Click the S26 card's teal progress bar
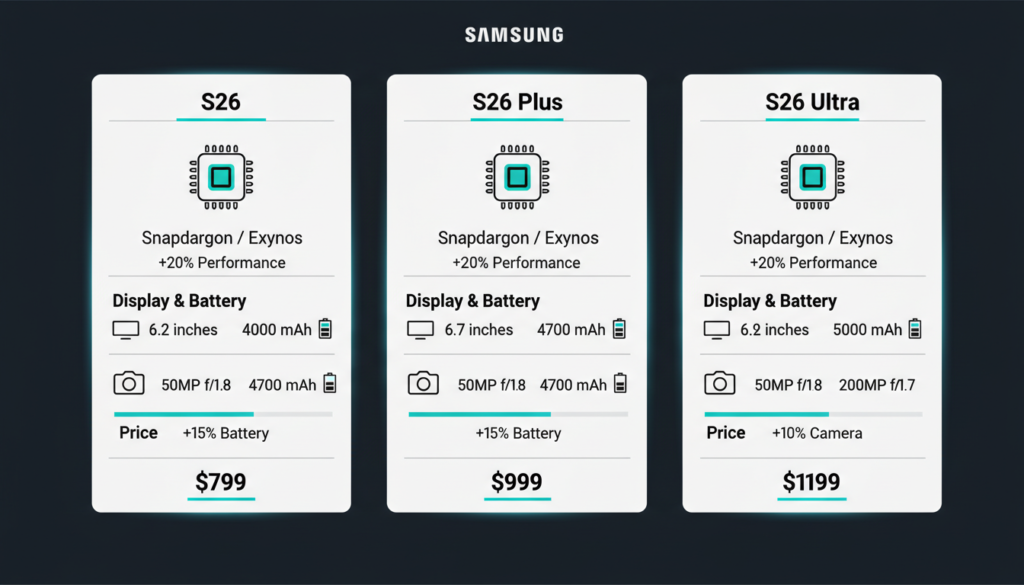Screen dimensions: 1024x585 pos(184,413)
